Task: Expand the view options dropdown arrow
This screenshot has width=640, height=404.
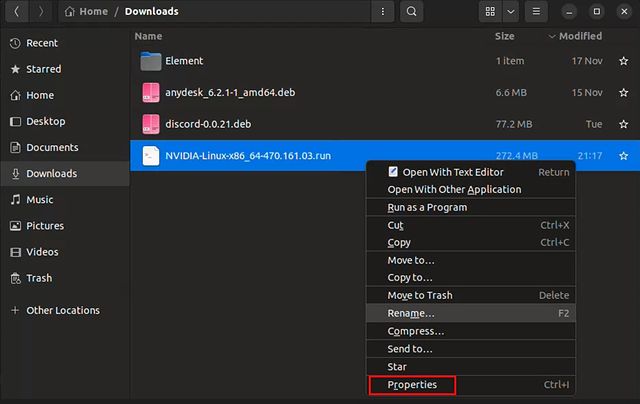Action: 511,11
